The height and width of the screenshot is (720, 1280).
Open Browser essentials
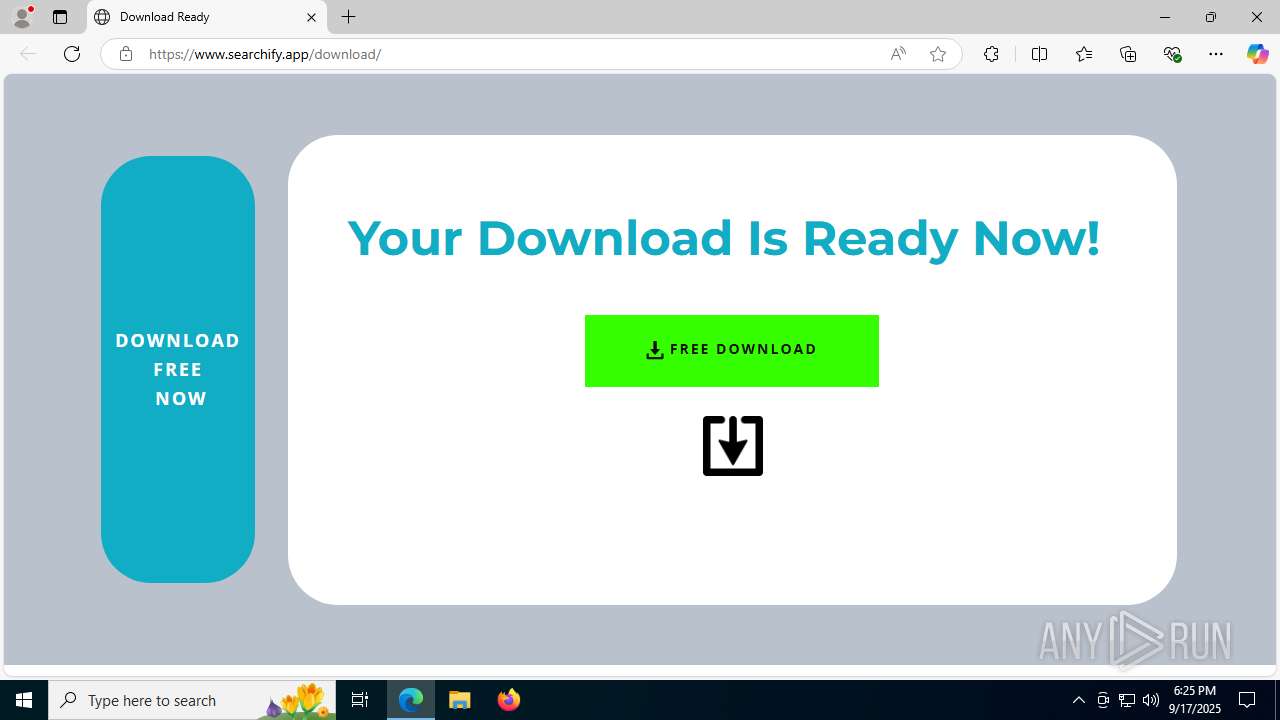[1173, 54]
